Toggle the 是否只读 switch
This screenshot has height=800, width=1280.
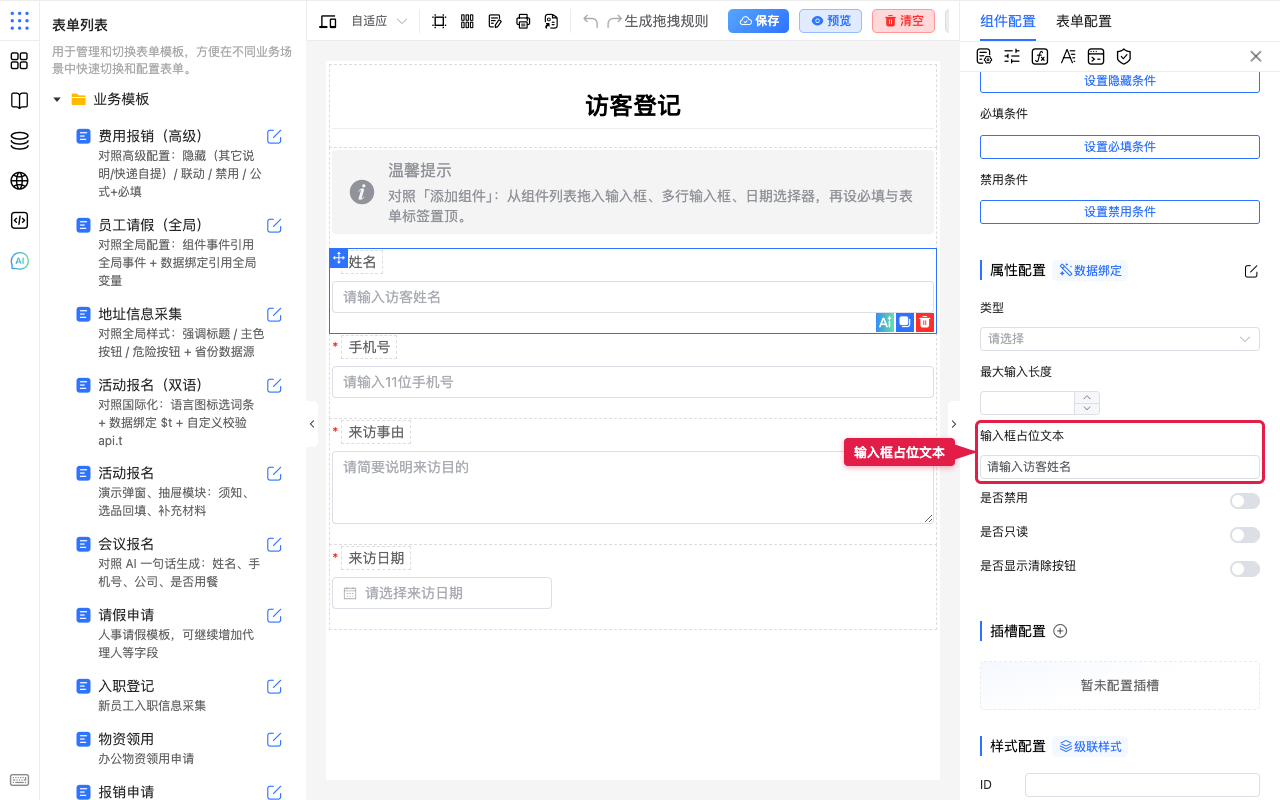[x=1245, y=535]
